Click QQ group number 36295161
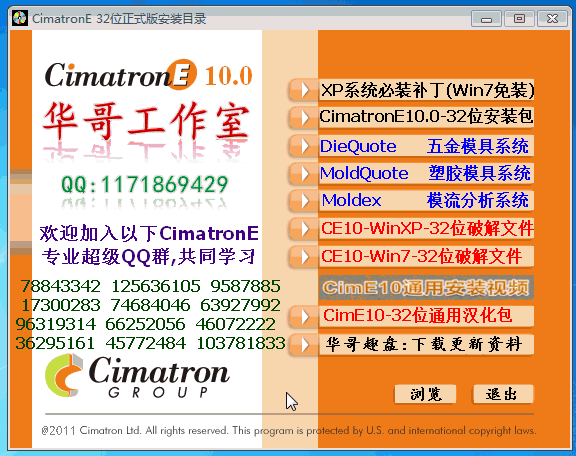Image resolution: width=576 pixels, height=456 pixels. (55, 343)
